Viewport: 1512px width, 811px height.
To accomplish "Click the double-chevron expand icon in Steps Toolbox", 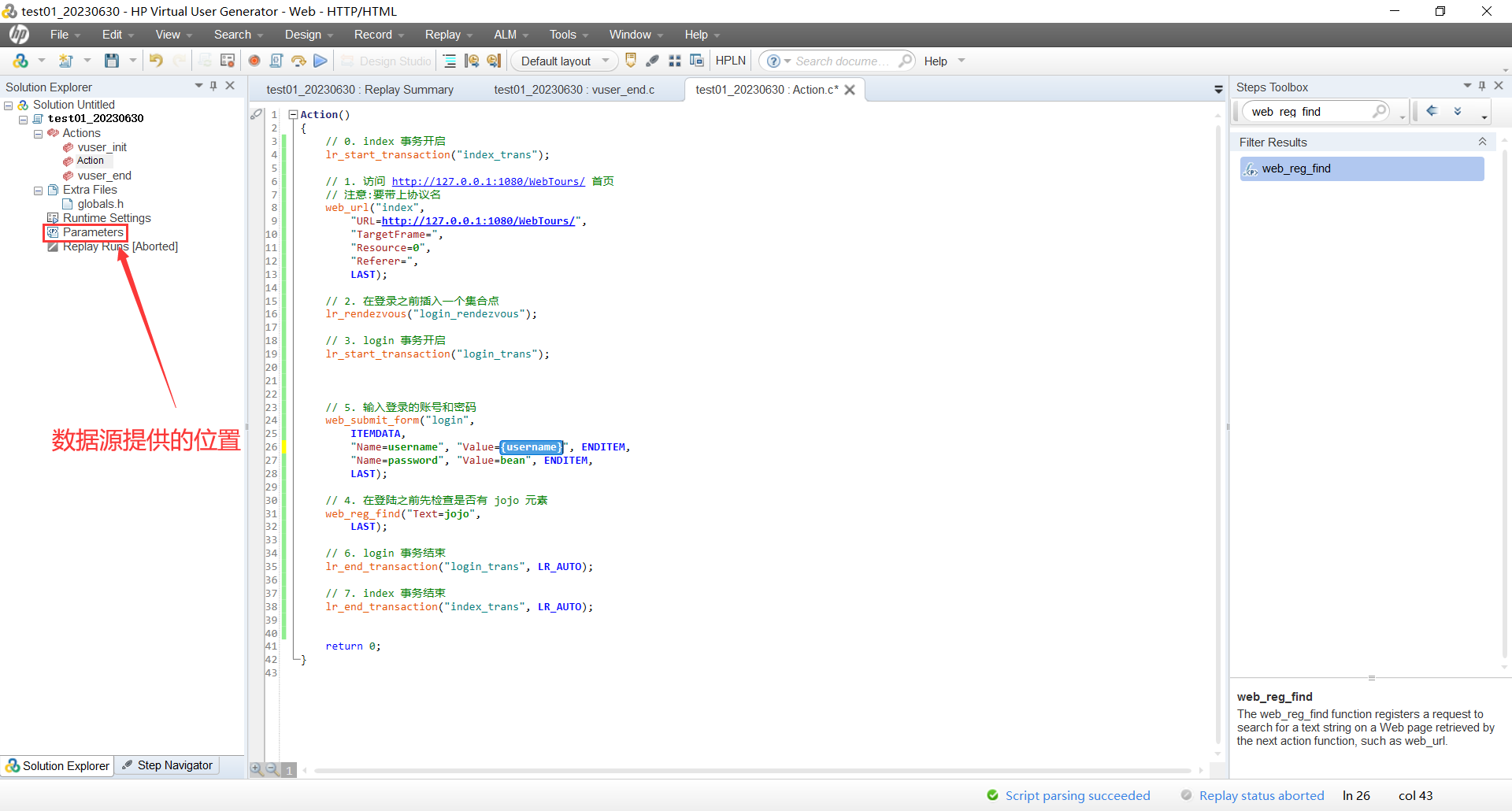I will 1458,111.
